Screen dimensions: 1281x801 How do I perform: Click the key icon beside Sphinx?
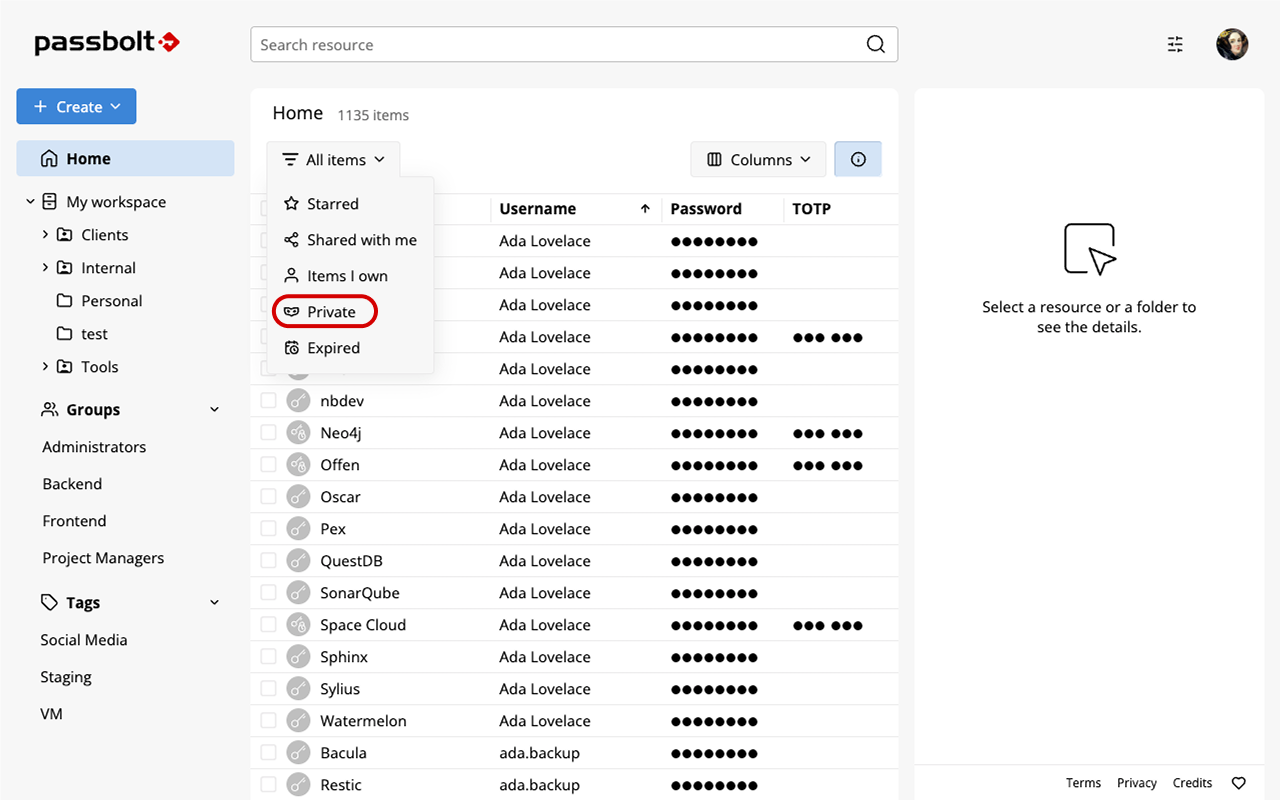[297, 657]
